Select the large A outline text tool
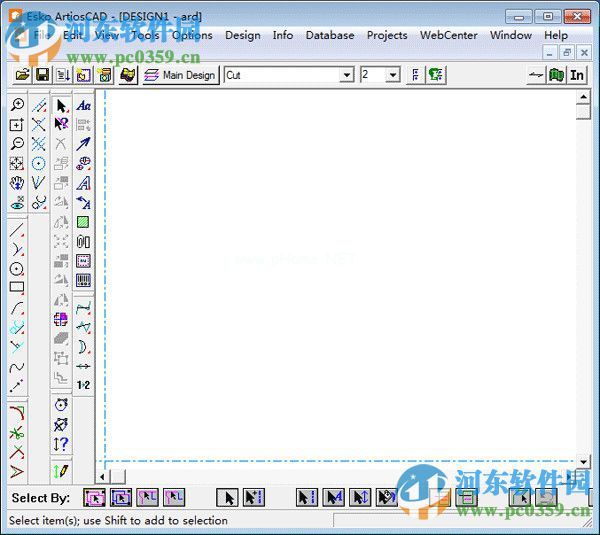Image resolution: width=600 pixels, height=535 pixels. pyautogui.click(x=83, y=183)
